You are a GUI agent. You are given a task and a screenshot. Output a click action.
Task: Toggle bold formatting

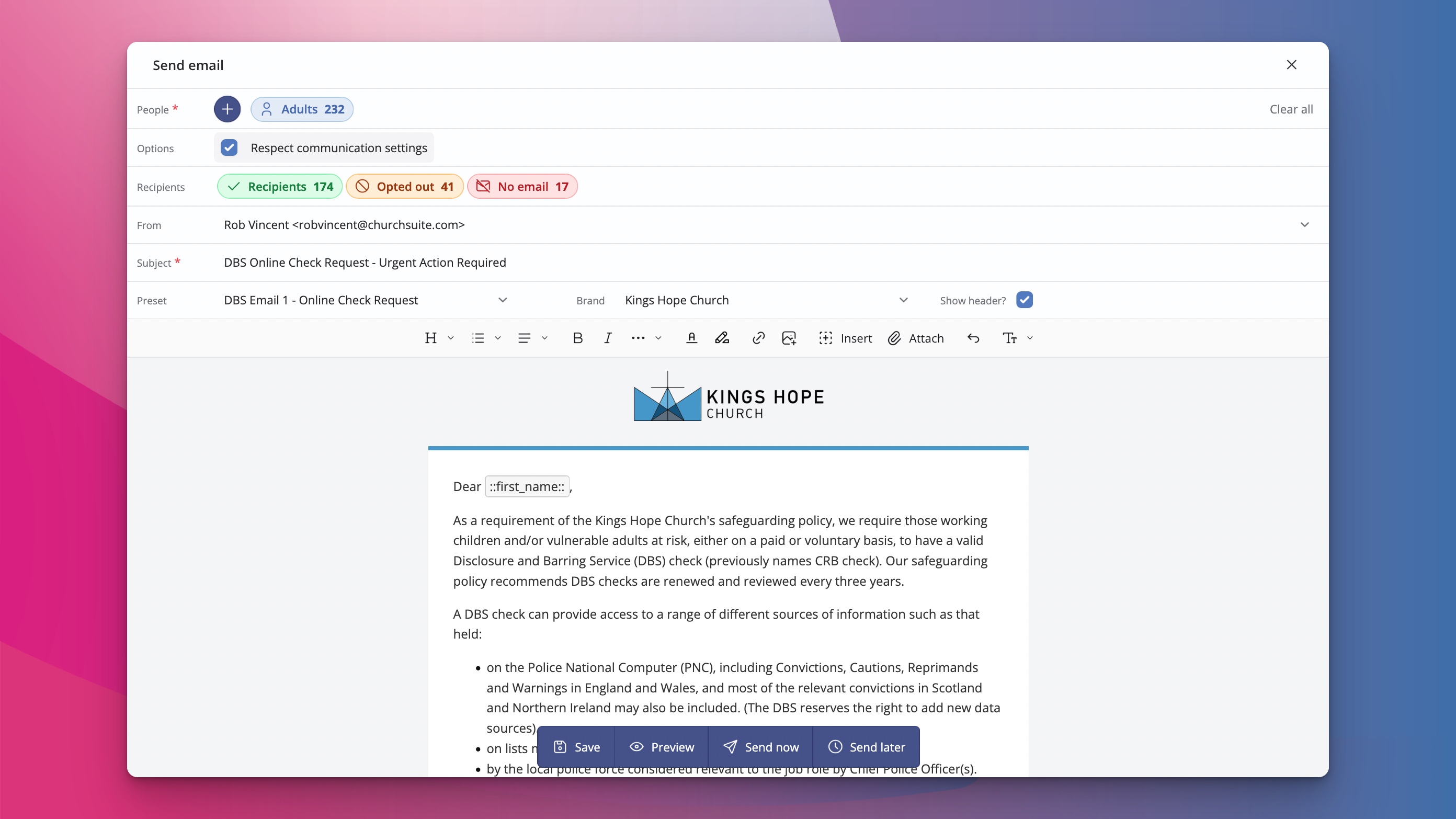point(577,338)
